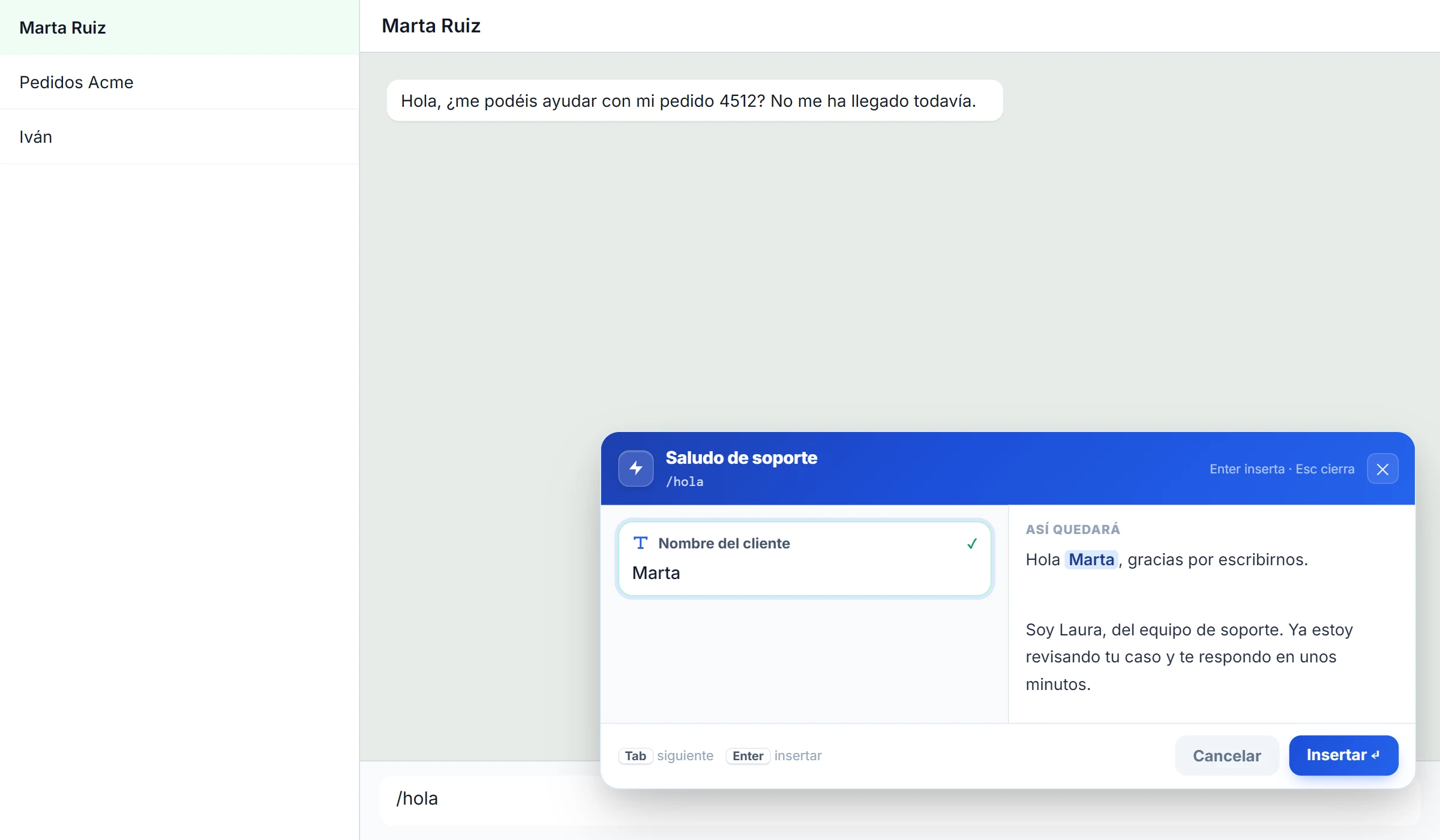1440x840 pixels.
Task: Click the highlighted Marta variable in preview
Action: coord(1091,560)
